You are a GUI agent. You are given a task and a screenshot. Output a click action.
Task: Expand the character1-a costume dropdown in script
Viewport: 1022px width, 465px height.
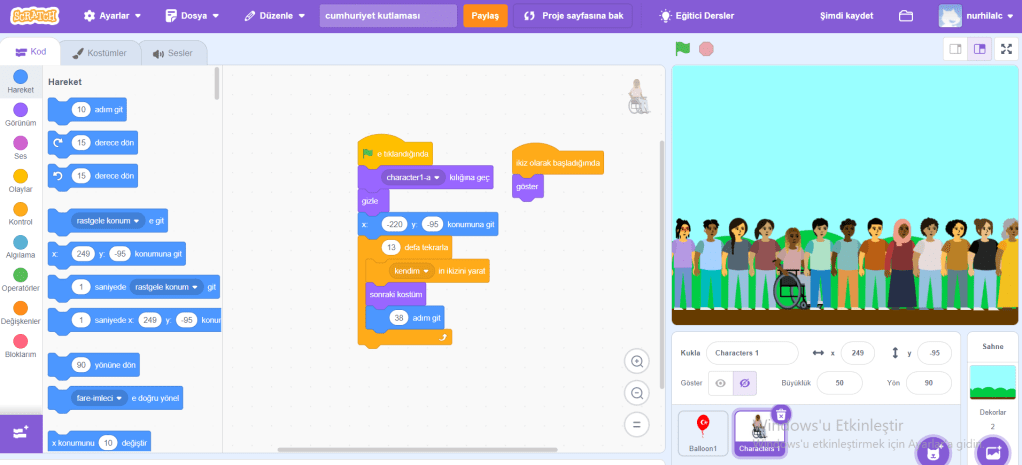point(437,177)
